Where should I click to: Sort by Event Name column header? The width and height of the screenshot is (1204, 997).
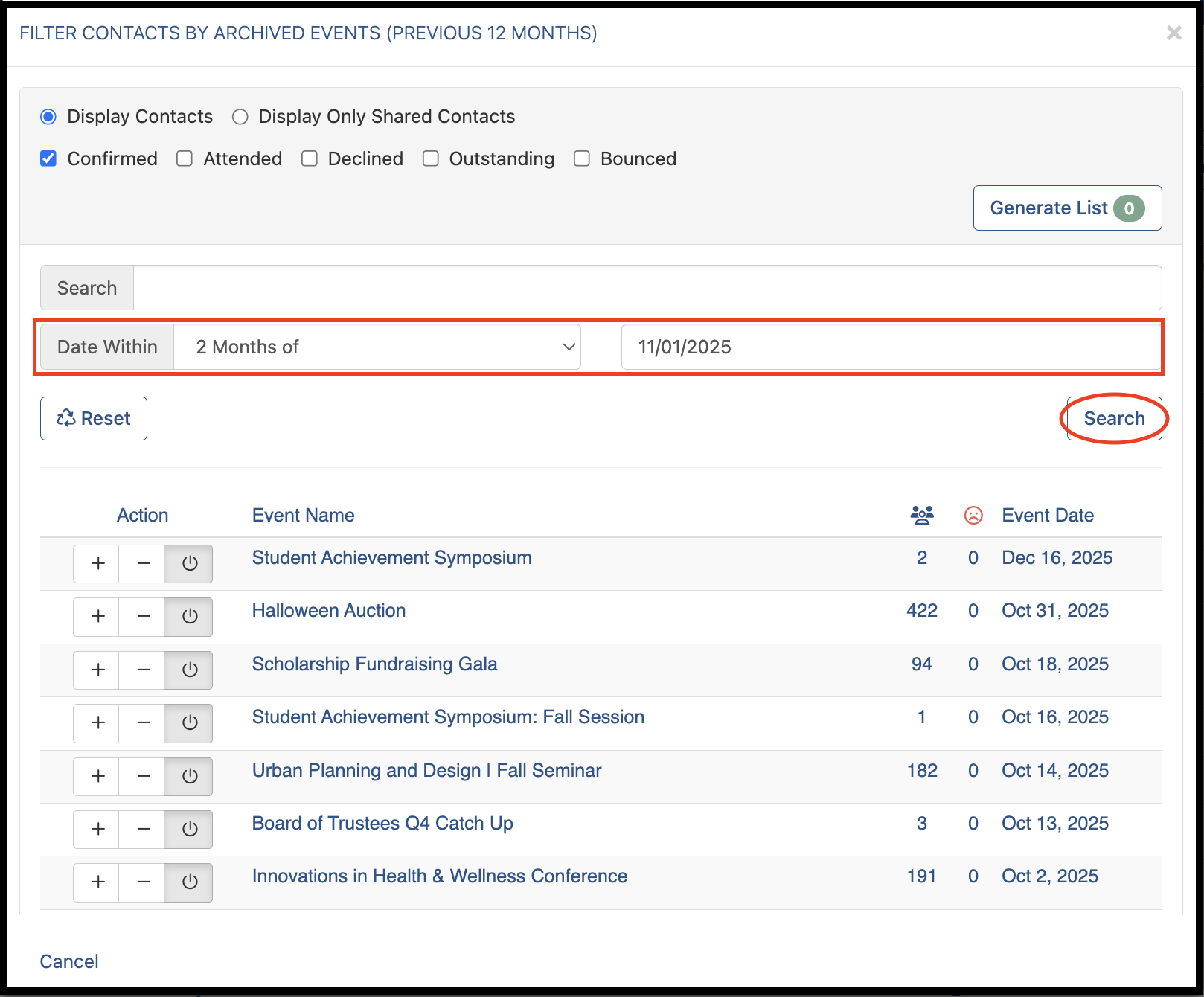pyautogui.click(x=303, y=515)
